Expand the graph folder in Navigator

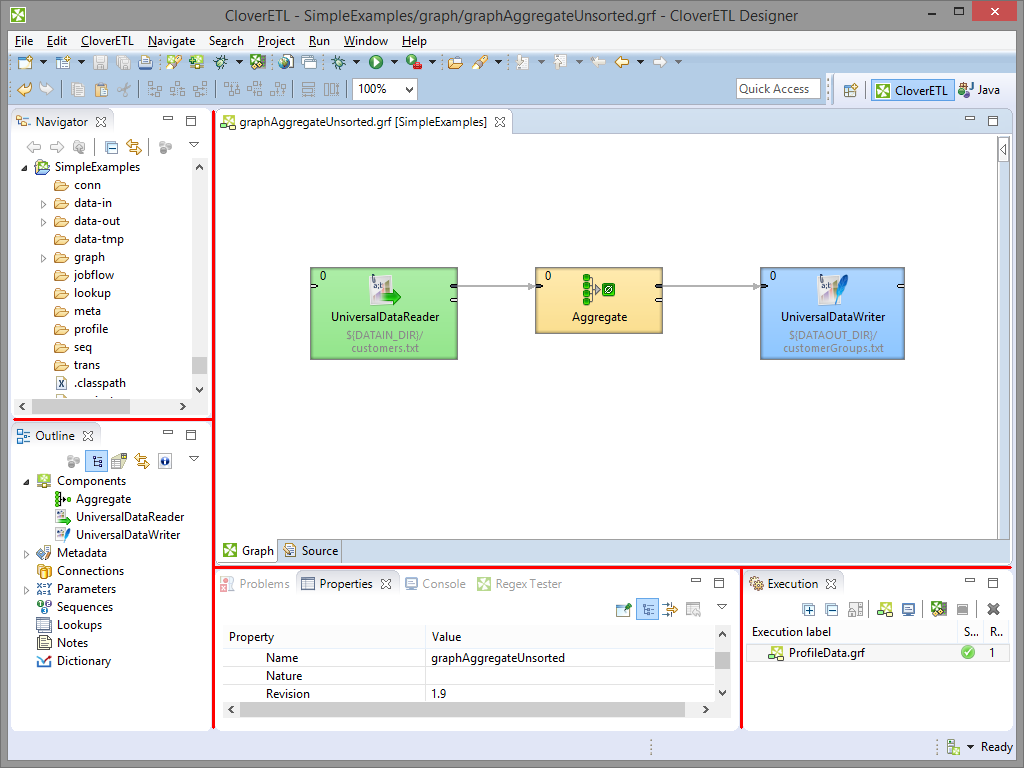click(43, 258)
